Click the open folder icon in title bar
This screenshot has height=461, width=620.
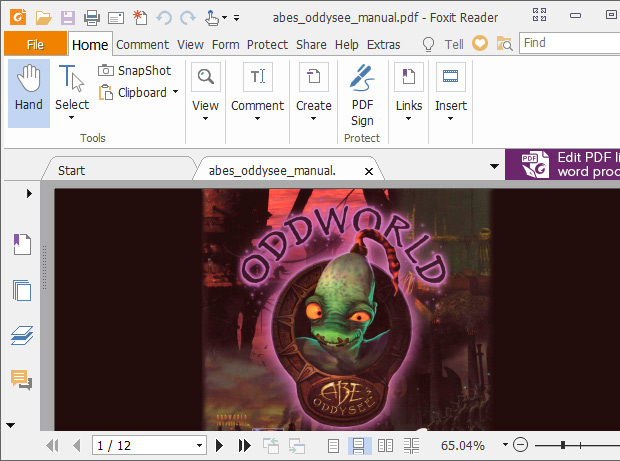(43, 17)
